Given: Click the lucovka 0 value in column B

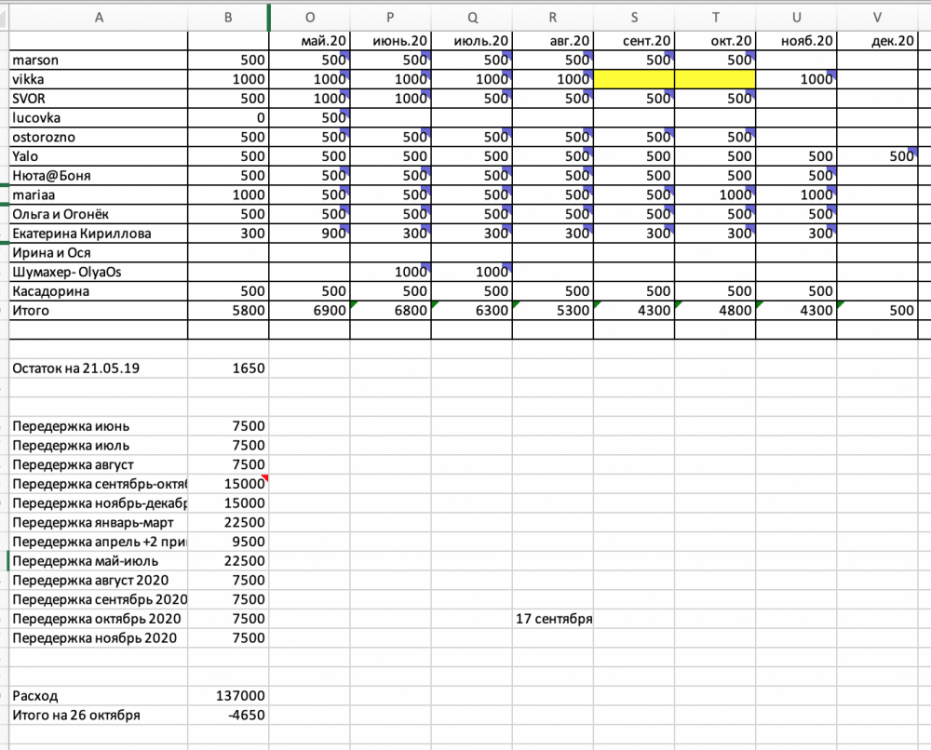Looking at the screenshot, I should point(229,118).
